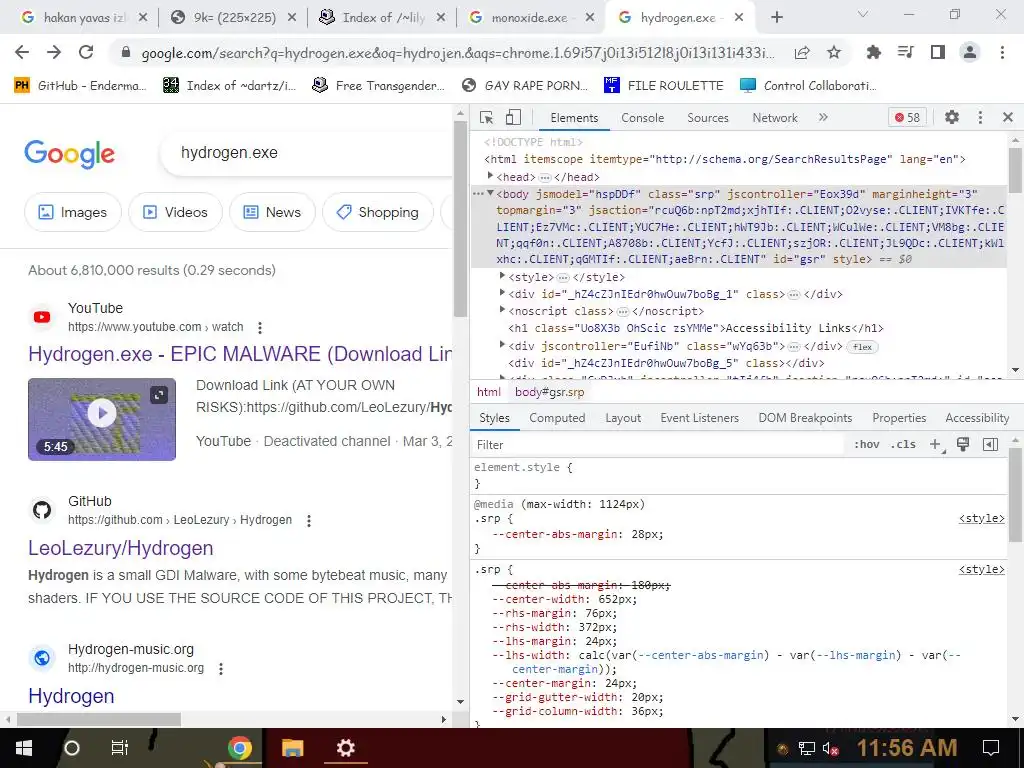
Task: Switch to Network tab in DevTools
Action: (x=775, y=118)
